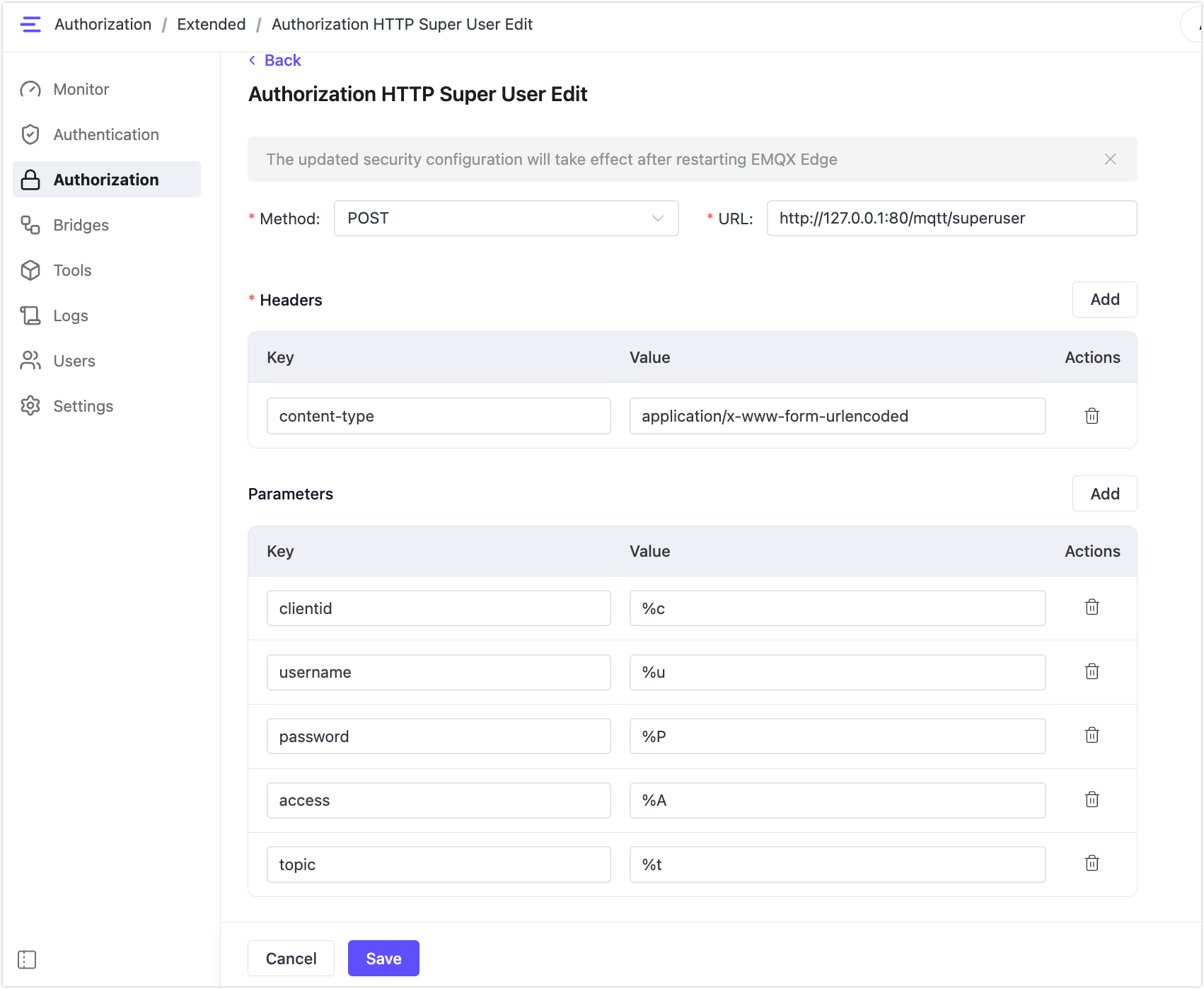Open the Bridges section
Image resolution: width=1204 pixels, height=989 pixels.
81,225
